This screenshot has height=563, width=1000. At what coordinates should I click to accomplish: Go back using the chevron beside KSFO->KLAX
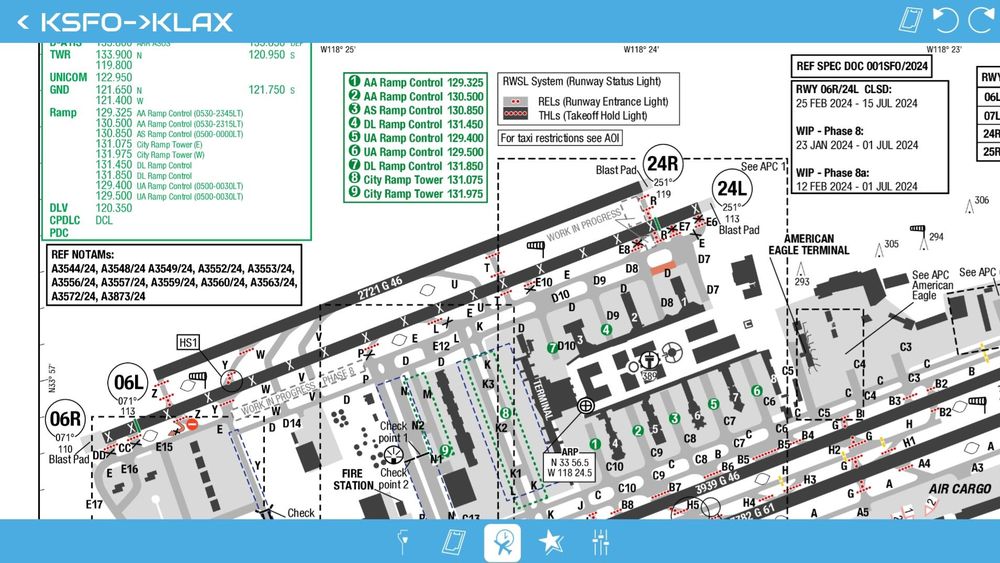23,22
